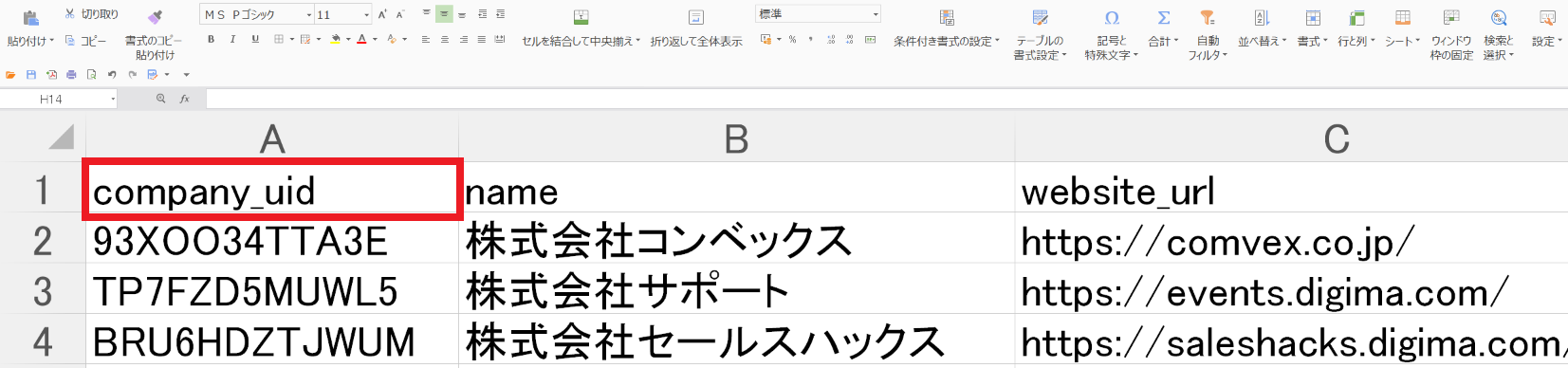Toggle italic formatting
Screen dimensions: 1568x368
pyautogui.click(x=232, y=40)
